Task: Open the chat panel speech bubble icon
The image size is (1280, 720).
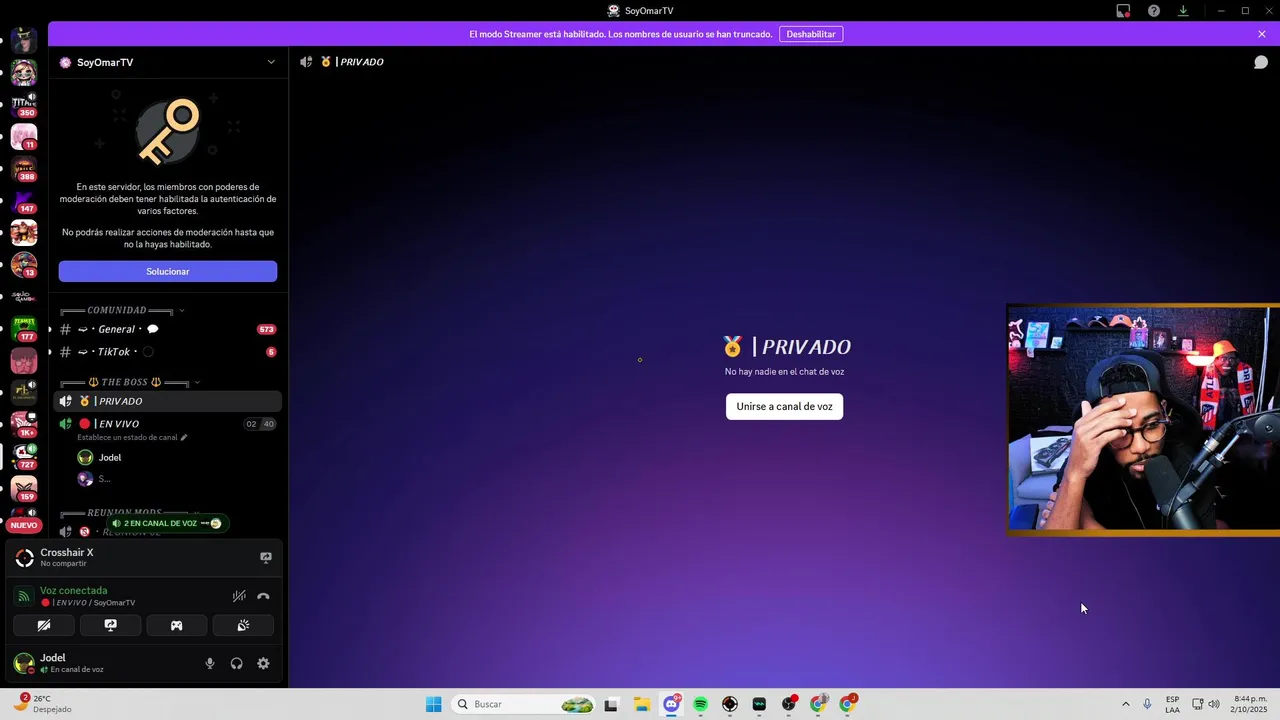Action: click(x=1261, y=62)
